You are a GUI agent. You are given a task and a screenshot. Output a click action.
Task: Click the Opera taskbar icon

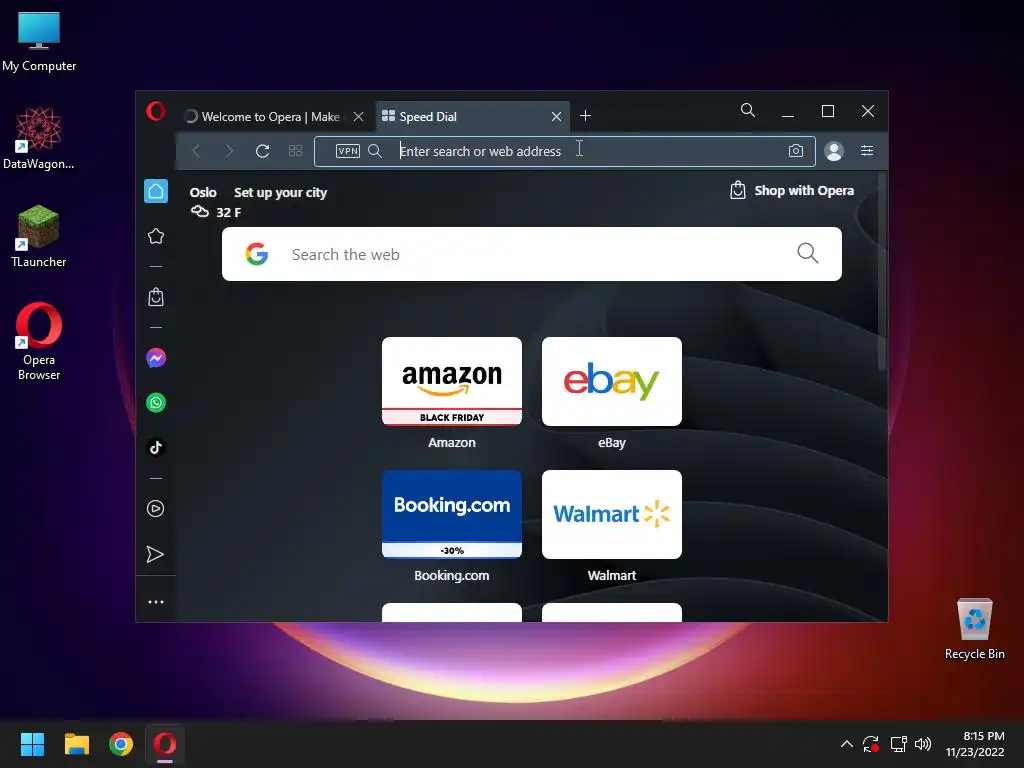[165, 744]
